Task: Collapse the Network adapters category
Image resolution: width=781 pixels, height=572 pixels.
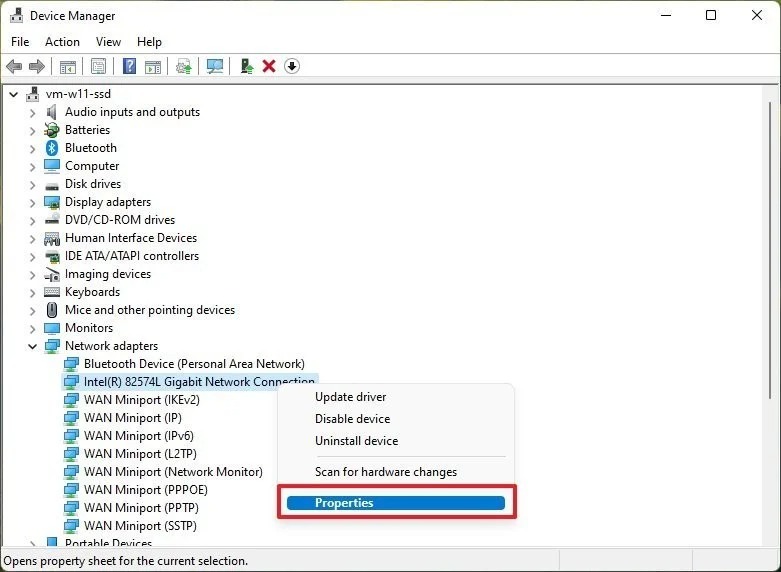Action: (32, 346)
